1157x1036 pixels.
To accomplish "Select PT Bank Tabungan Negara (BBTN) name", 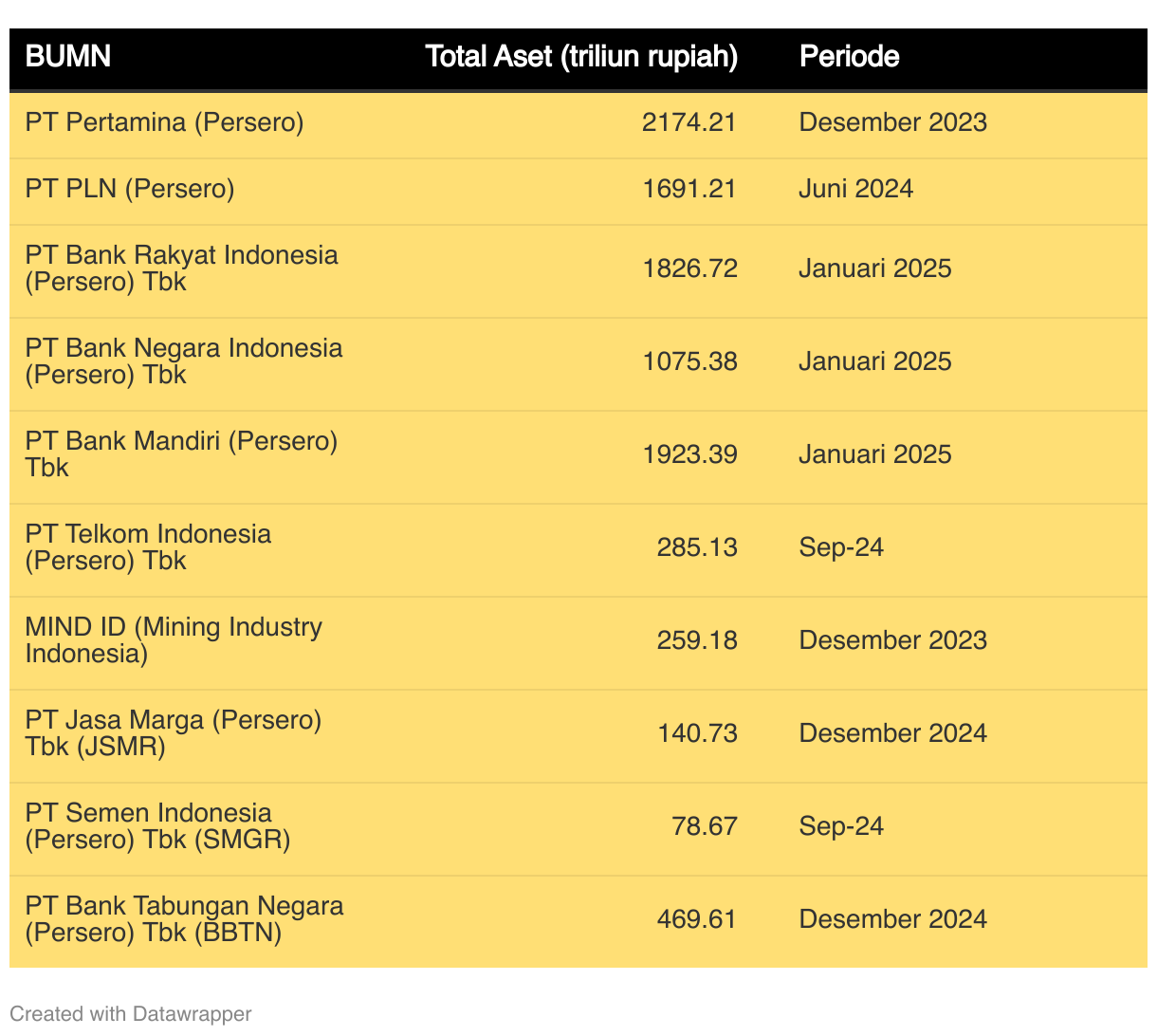I will point(185,919).
